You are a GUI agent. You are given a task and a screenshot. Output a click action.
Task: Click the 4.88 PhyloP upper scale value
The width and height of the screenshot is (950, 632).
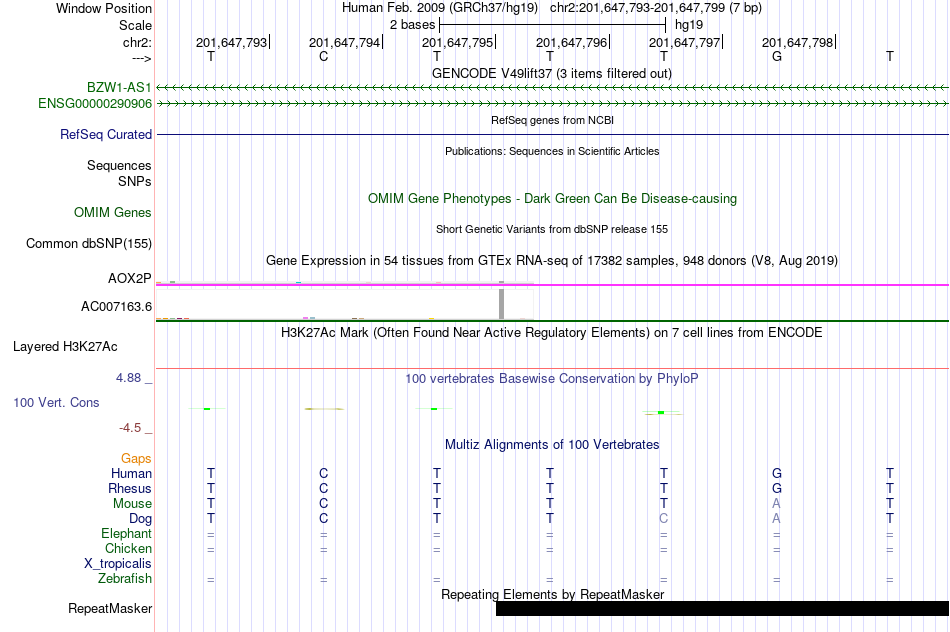128,378
